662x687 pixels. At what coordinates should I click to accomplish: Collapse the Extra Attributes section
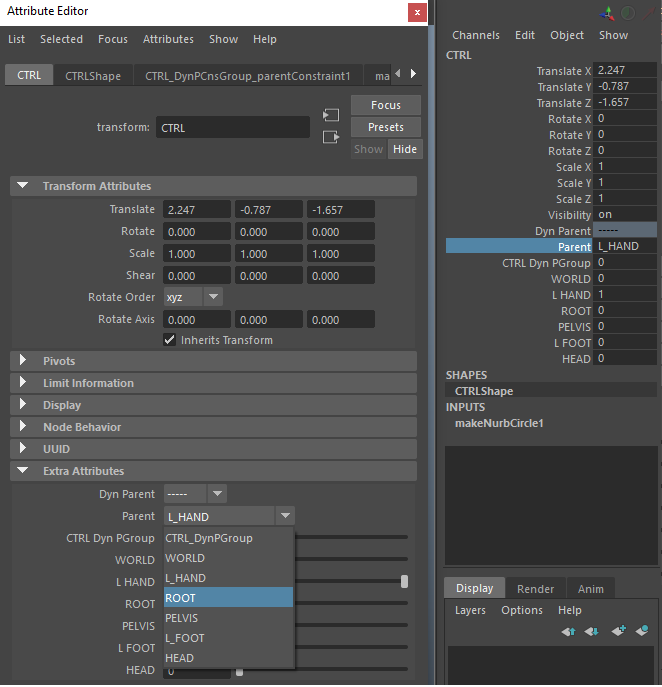point(23,471)
